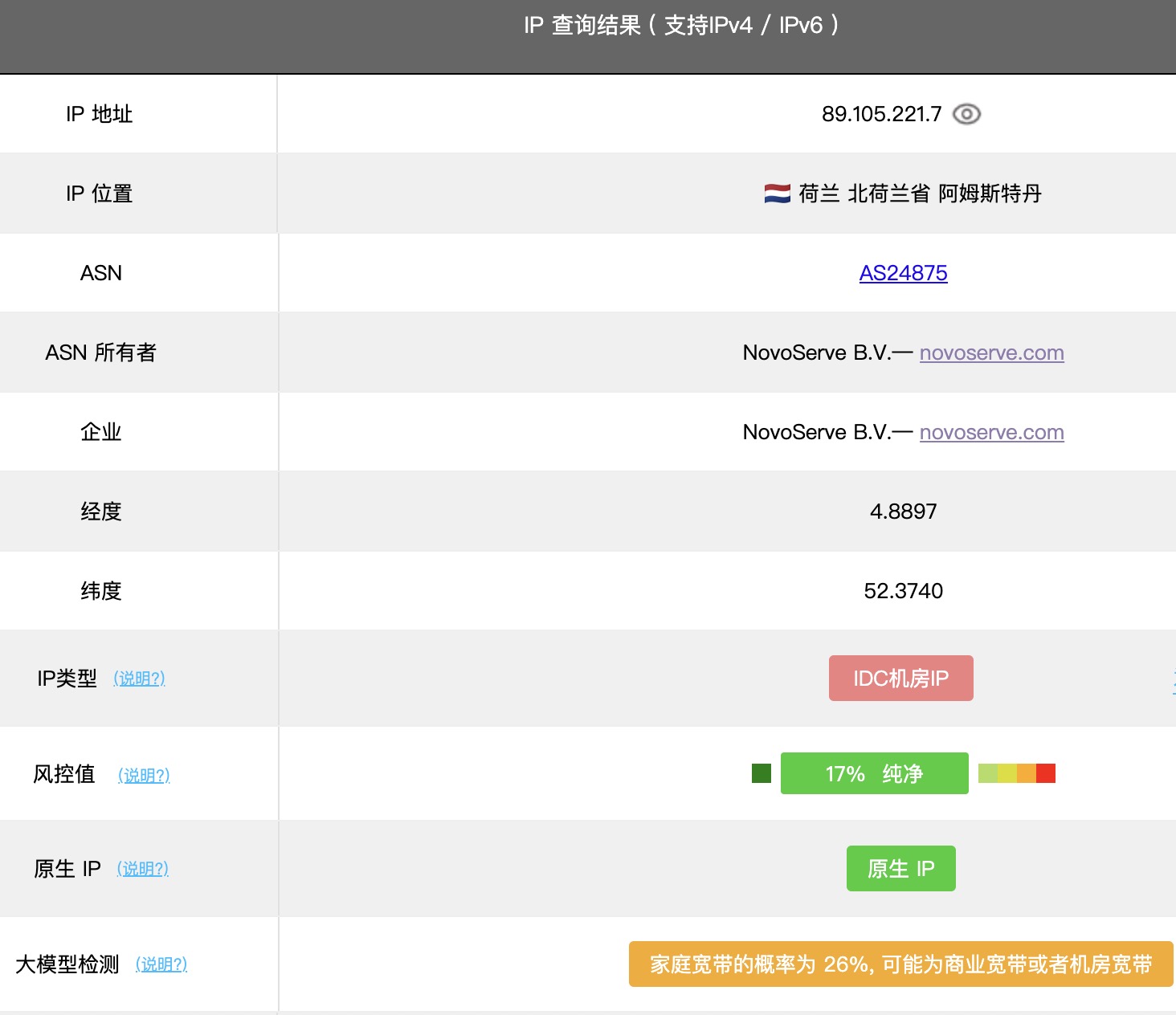Open 说明 link beside 大模型检测
Screen dimensions: 1176x1015
pos(161,964)
